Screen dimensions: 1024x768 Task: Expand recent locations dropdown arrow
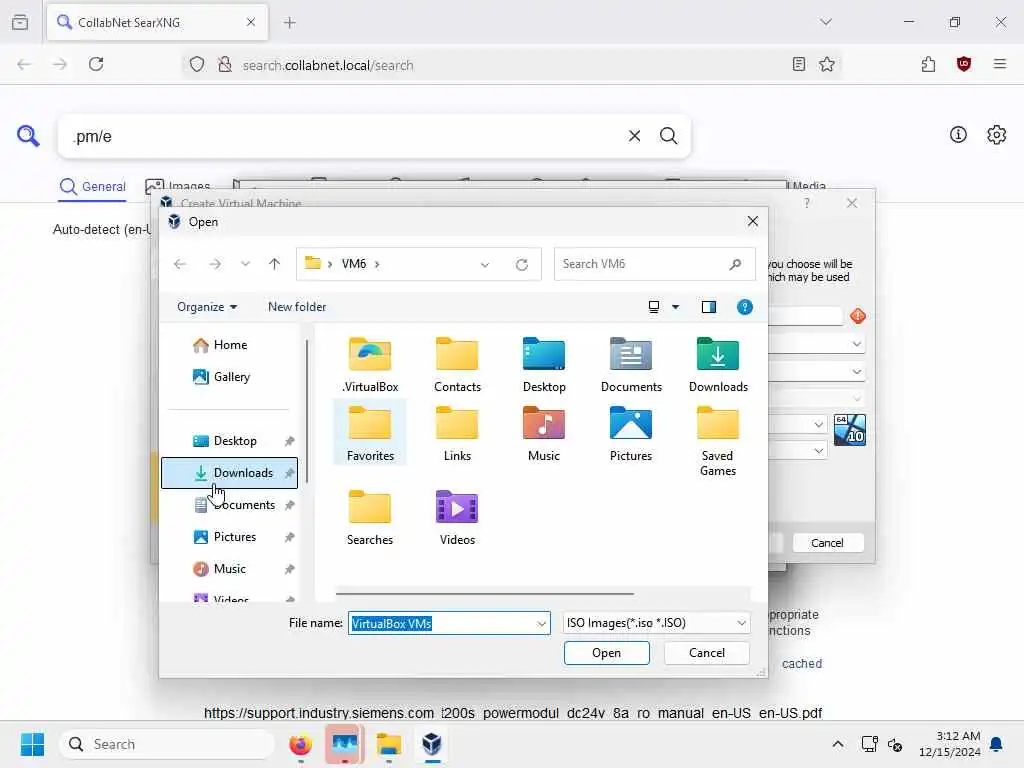[x=245, y=264]
